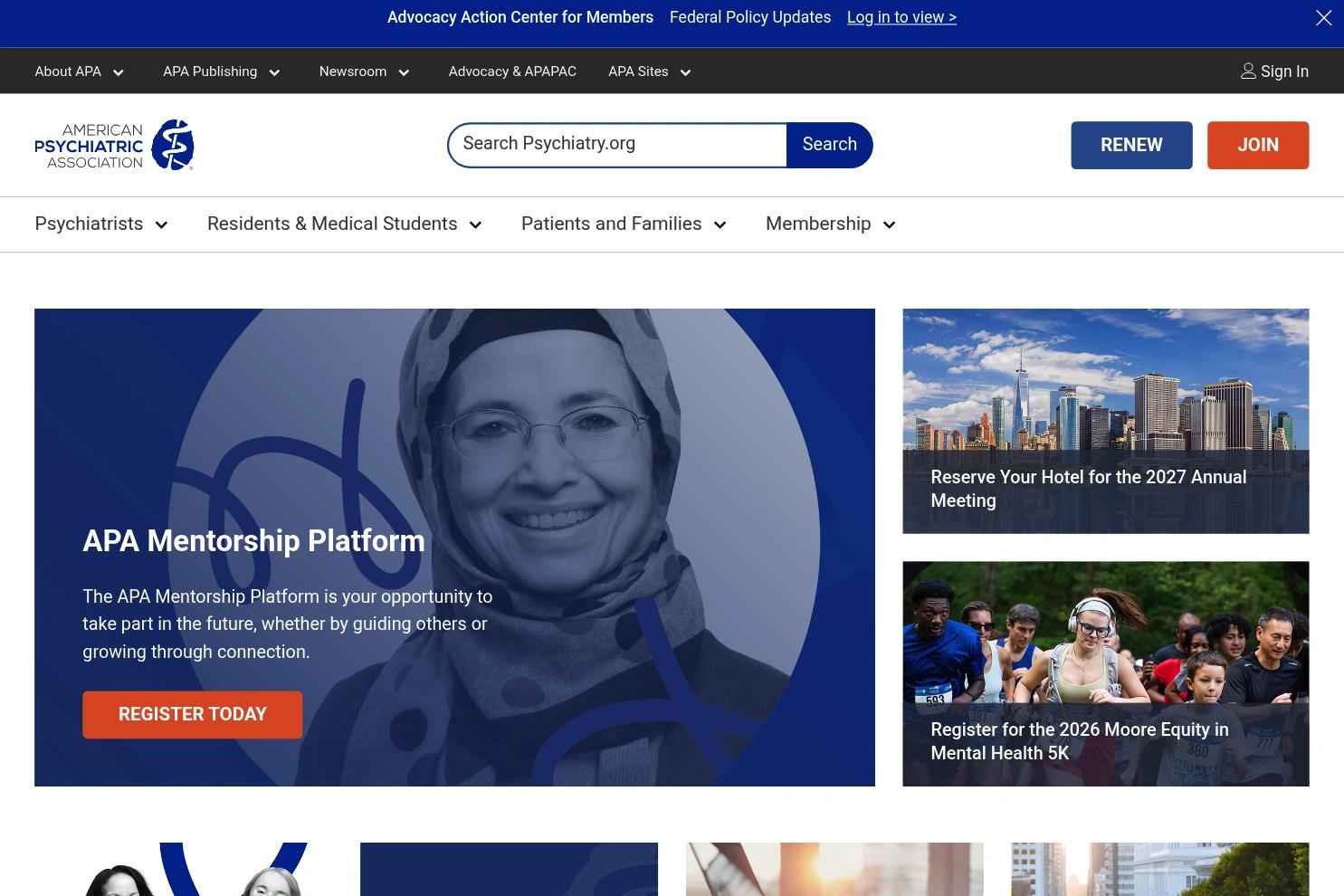Open Residents & Medical Students menu
This screenshot has width=1344, height=896.
pyautogui.click(x=332, y=224)
